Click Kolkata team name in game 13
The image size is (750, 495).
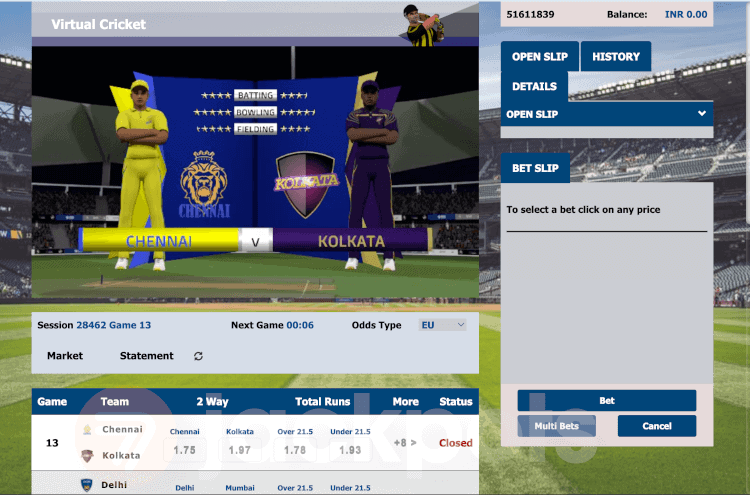(x=121, y=456)
